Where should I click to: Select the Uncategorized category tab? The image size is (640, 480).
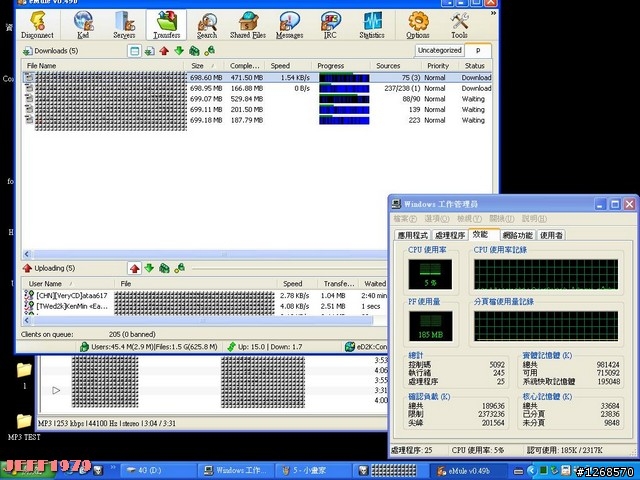tap(440, 50)
